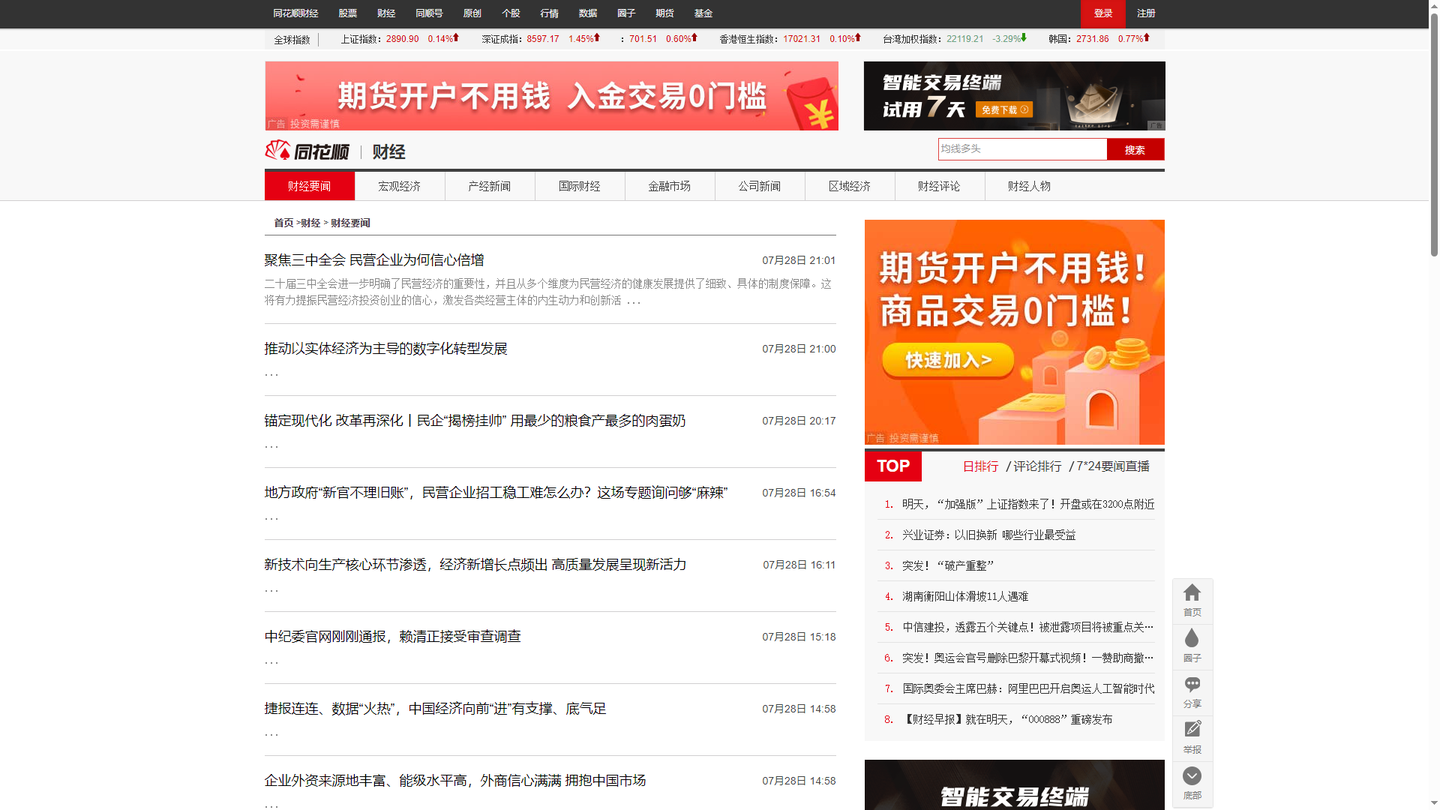This screenshot has height=810, width=1440.
Task: Click the 深证成指 ticker entry
Action: 540,39
